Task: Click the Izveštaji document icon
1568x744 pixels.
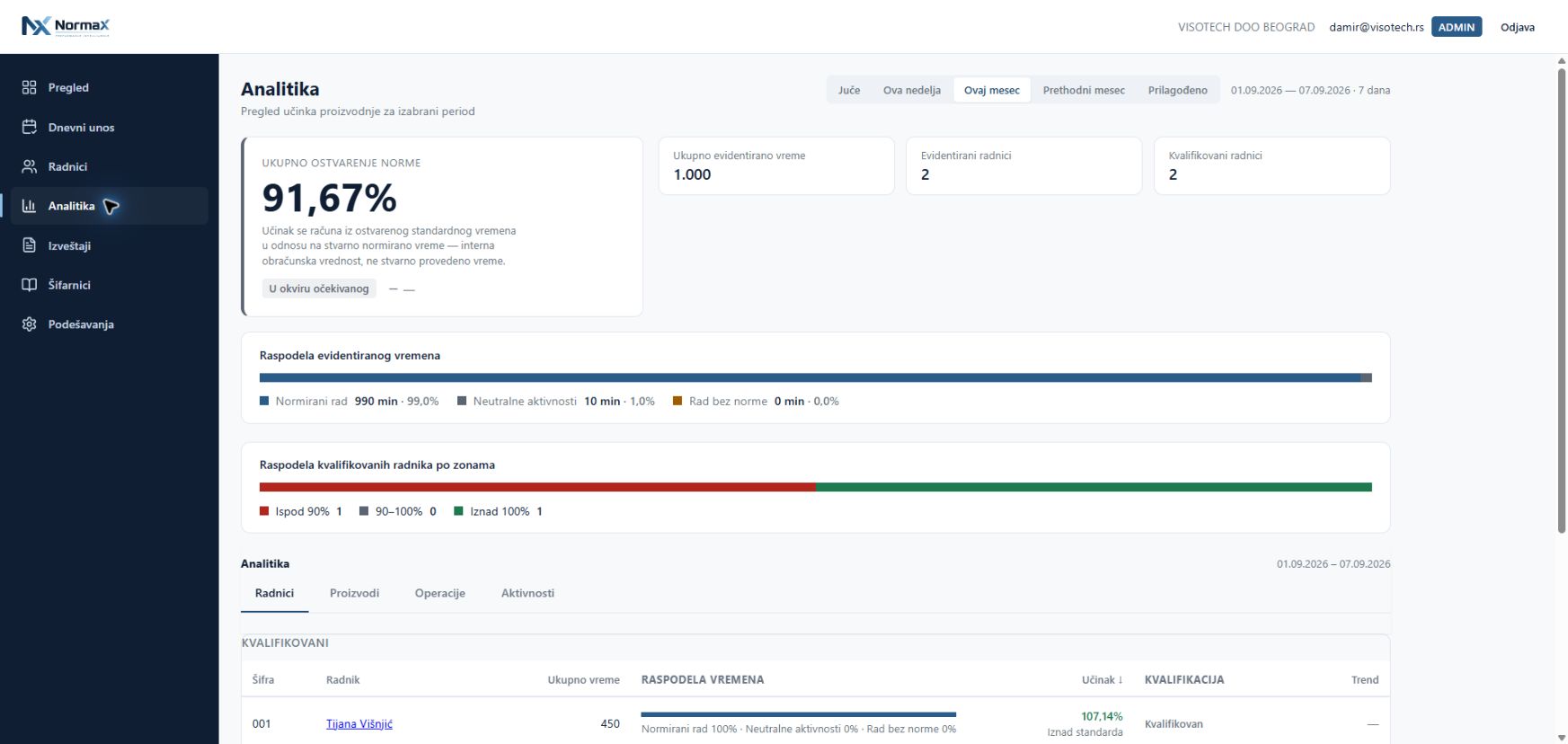Action: point(30,245)
